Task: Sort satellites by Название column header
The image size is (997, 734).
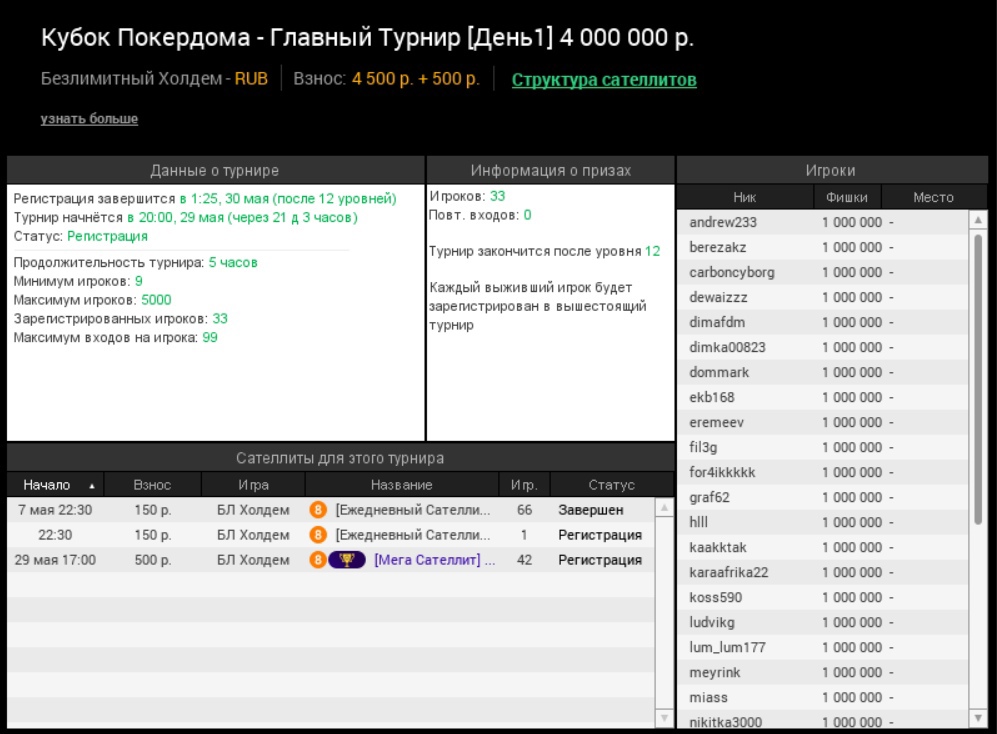Action: pos(401,485)
